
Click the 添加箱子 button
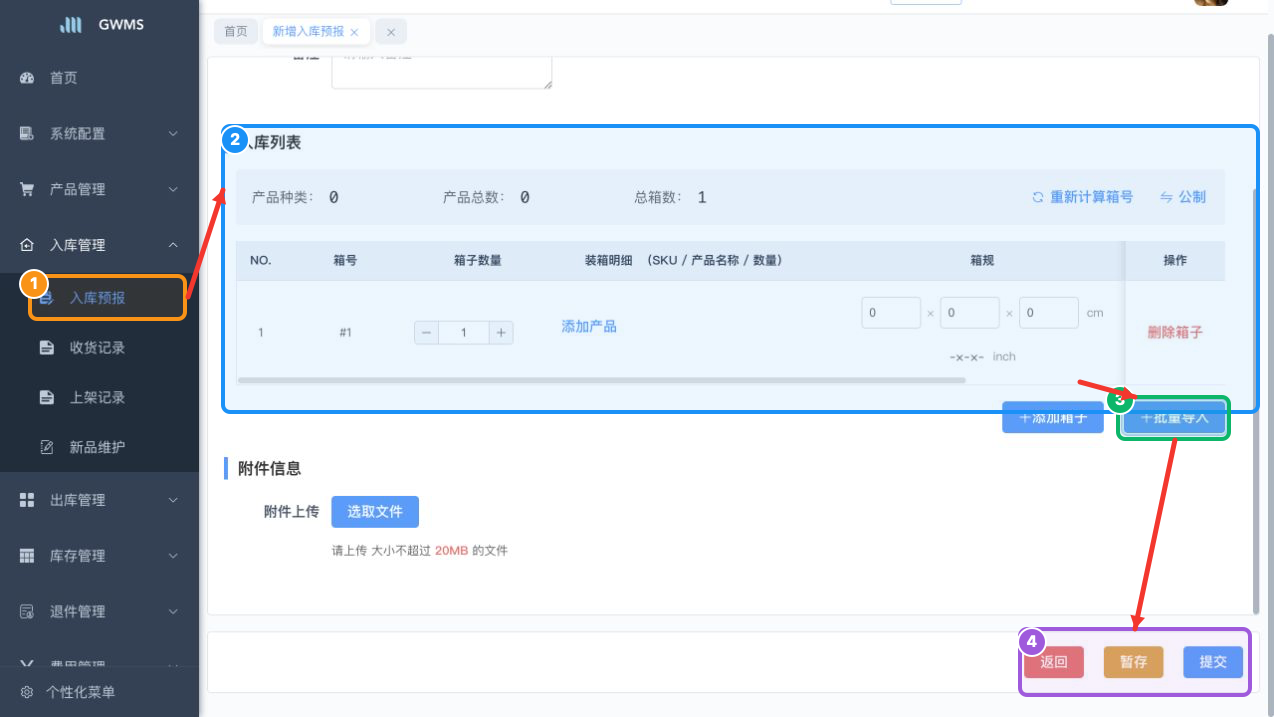(1053, 418)
